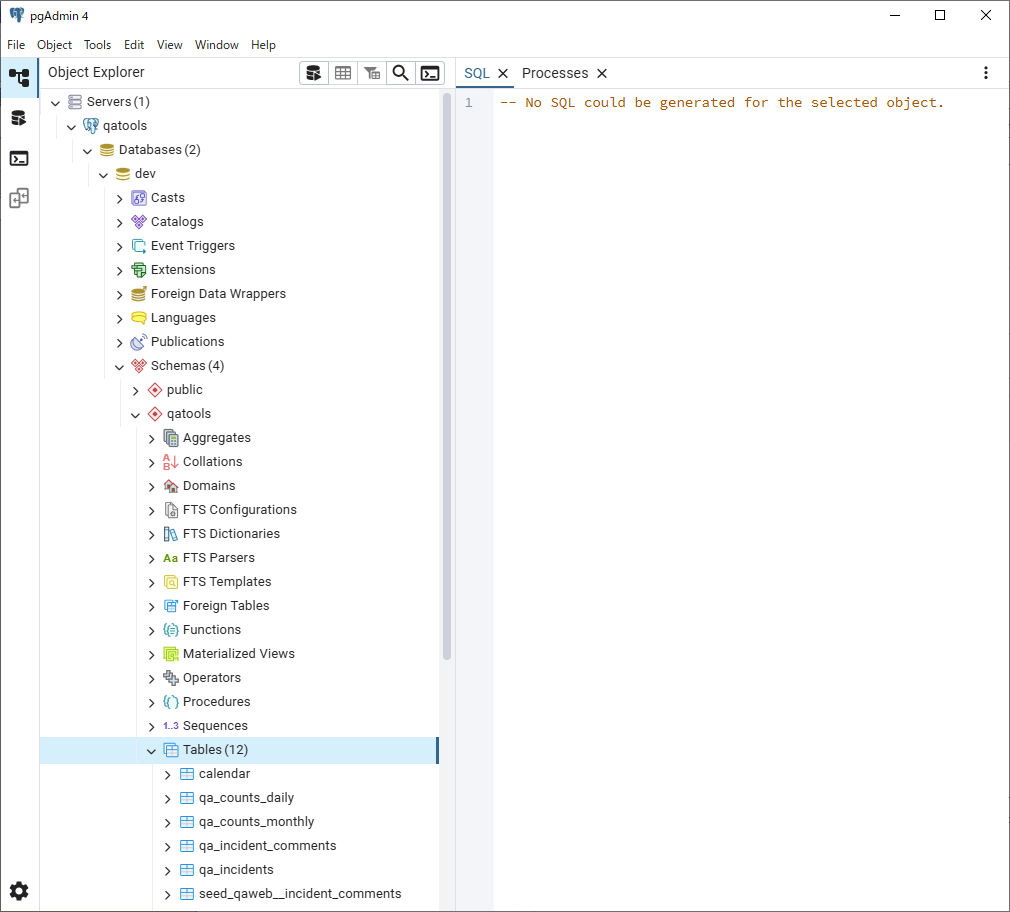
Task: Click the Collations node icon
Action: point(171,462)
